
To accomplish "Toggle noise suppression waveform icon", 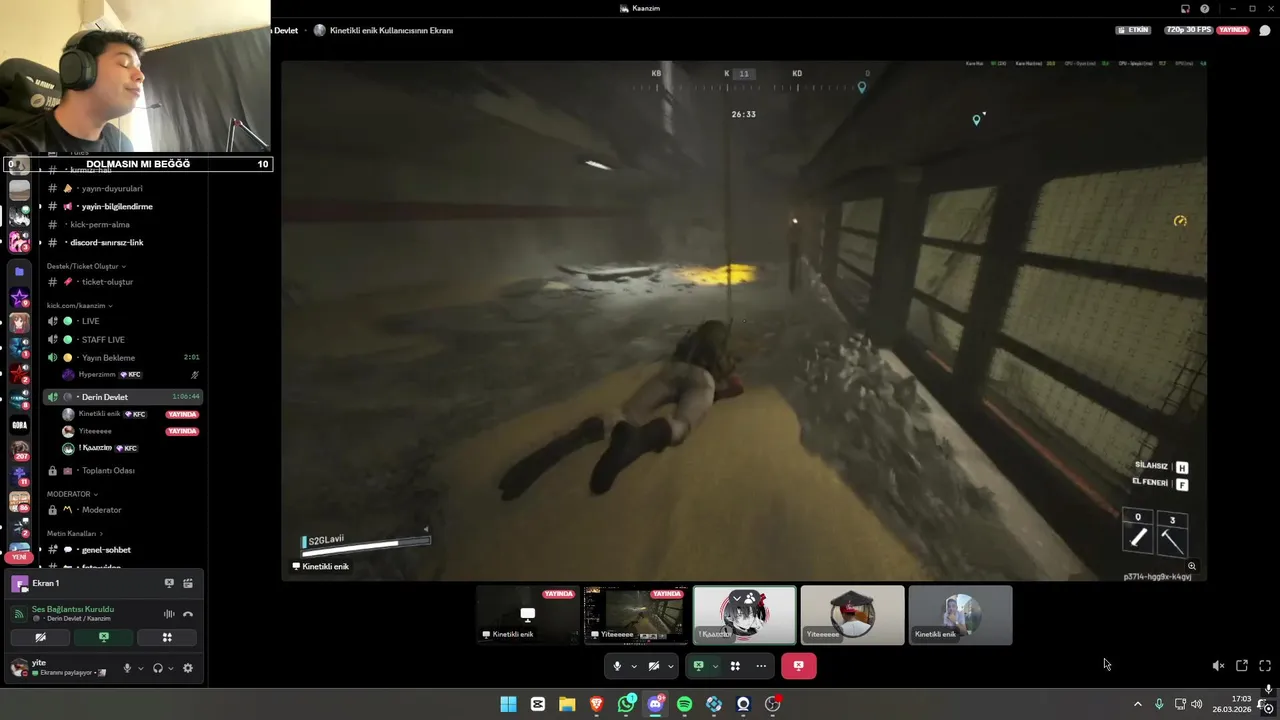I will tap(169, 614).
